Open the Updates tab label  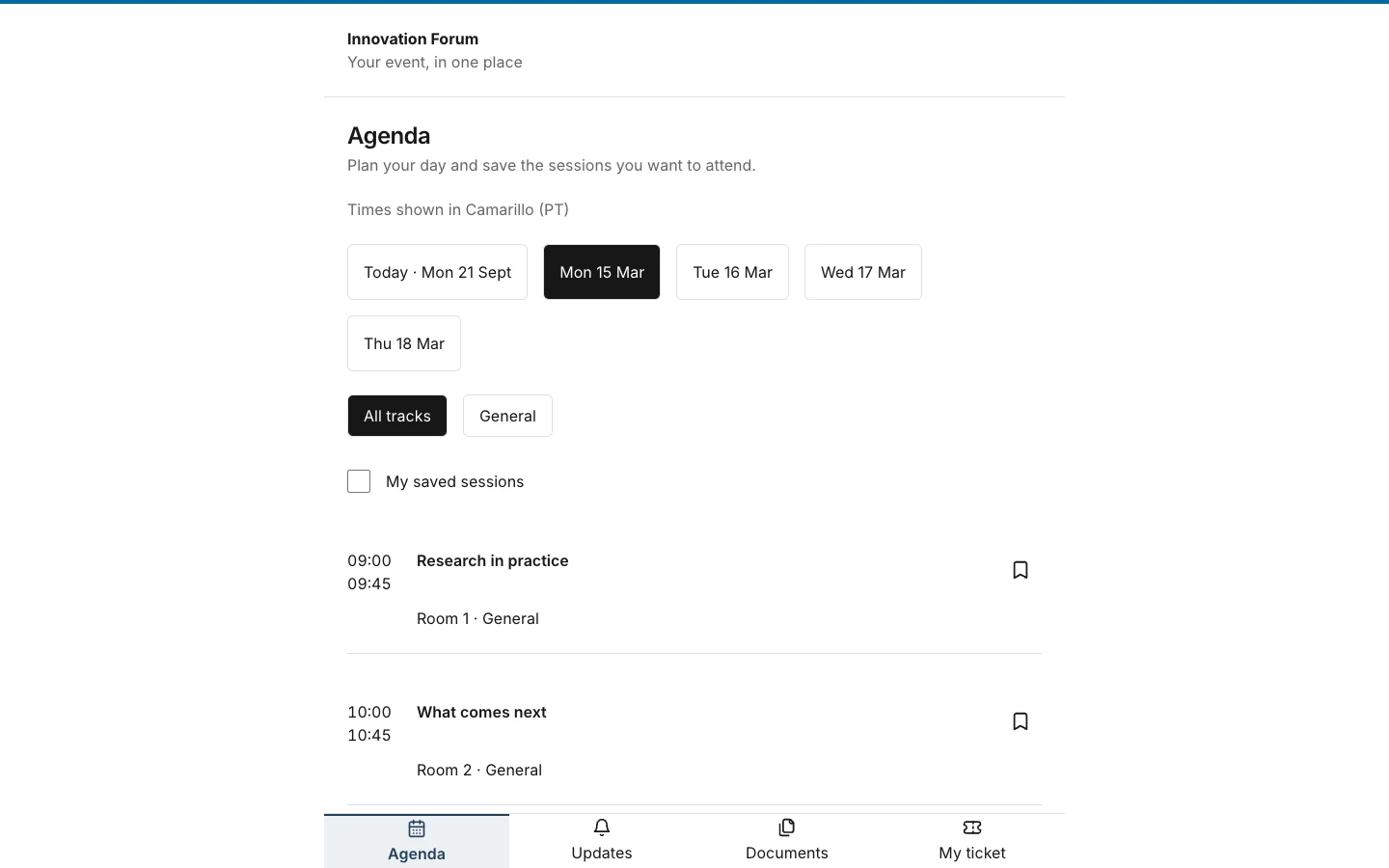pos(602,853)
